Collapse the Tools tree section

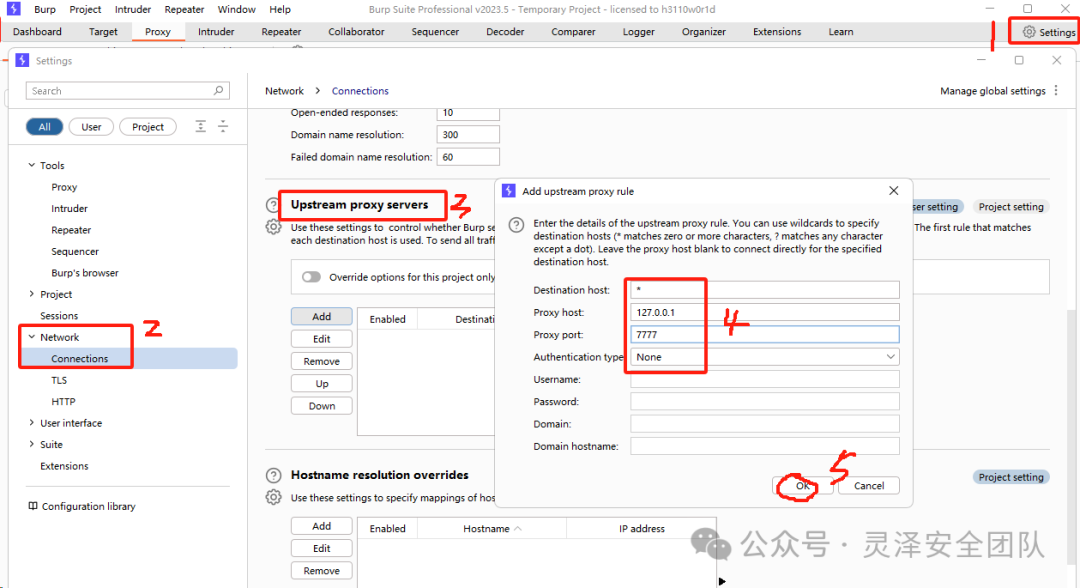tap(32, 165)
